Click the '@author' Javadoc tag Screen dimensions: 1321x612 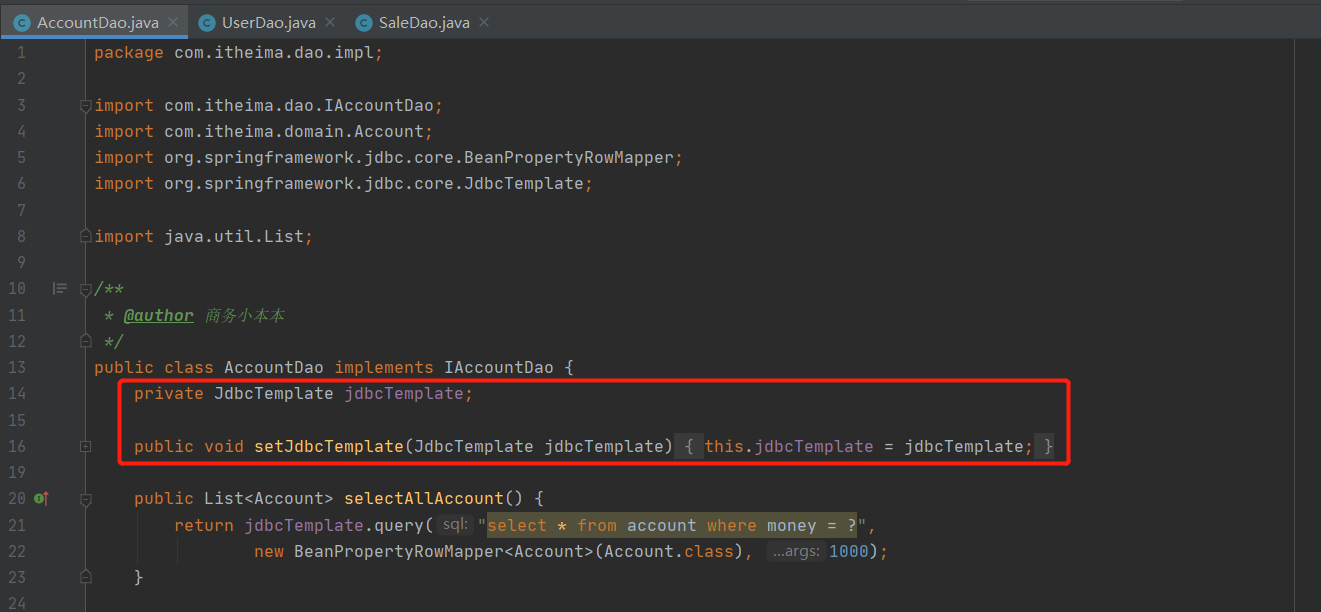click(159, 315)
